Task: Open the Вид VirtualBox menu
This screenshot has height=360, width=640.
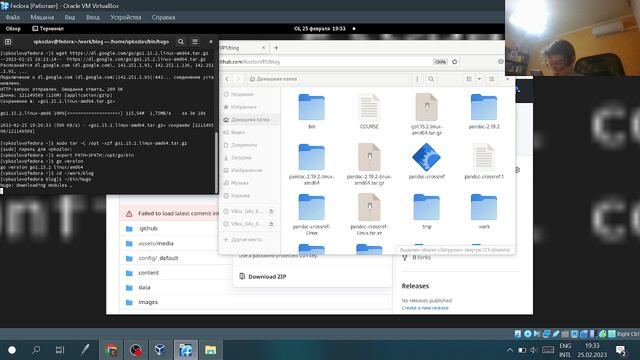Action: coord(70,18)
